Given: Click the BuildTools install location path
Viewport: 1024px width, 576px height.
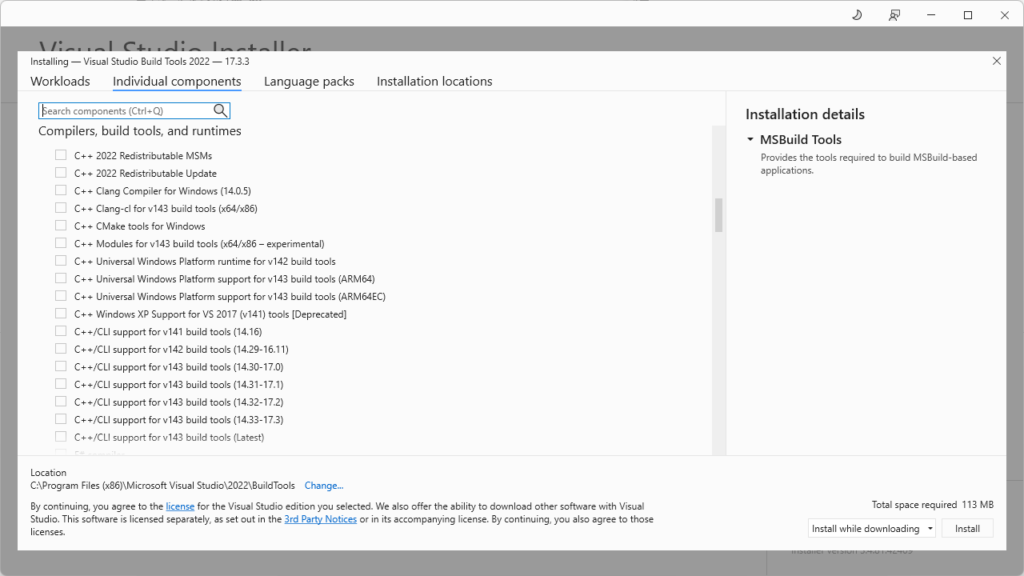Looking at the screenshot, I should (163, 485).
